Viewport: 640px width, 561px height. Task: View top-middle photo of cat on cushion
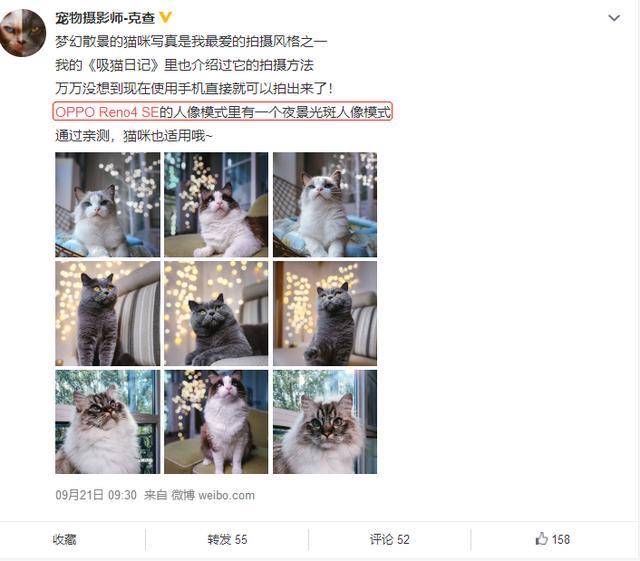coord(216,205)
